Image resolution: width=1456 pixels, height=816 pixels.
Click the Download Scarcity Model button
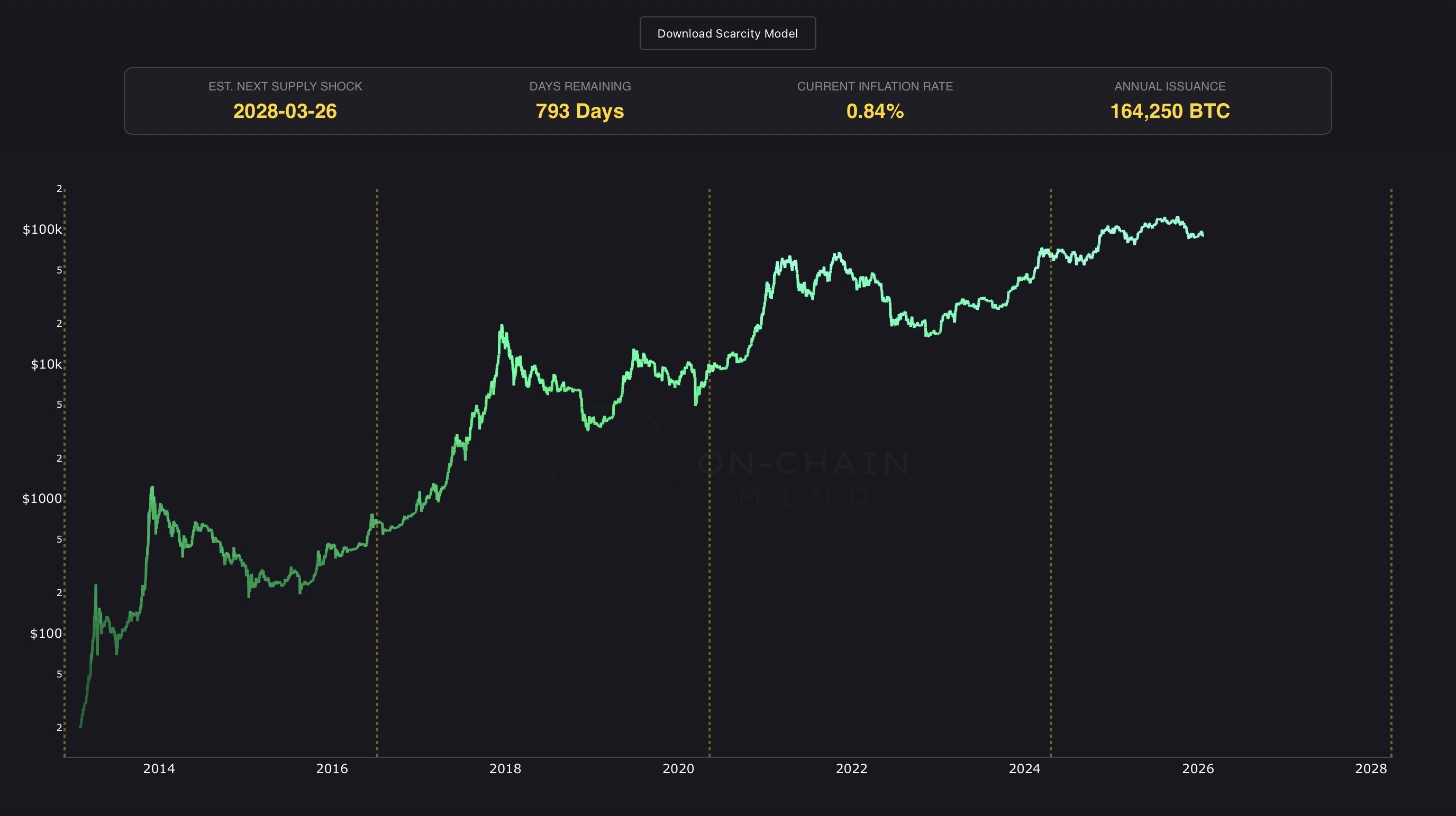(x=727, y=33)
